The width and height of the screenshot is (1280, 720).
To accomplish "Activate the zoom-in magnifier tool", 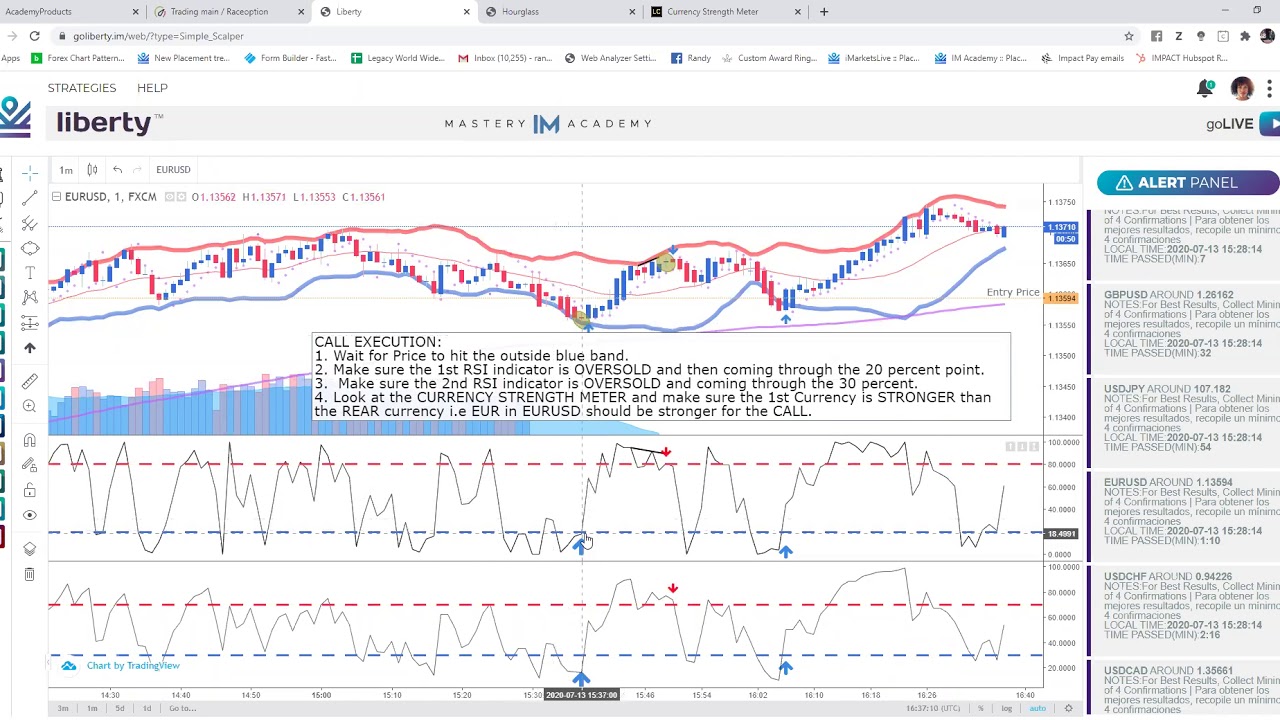I will pyautogui.click(x=30, y=406).
